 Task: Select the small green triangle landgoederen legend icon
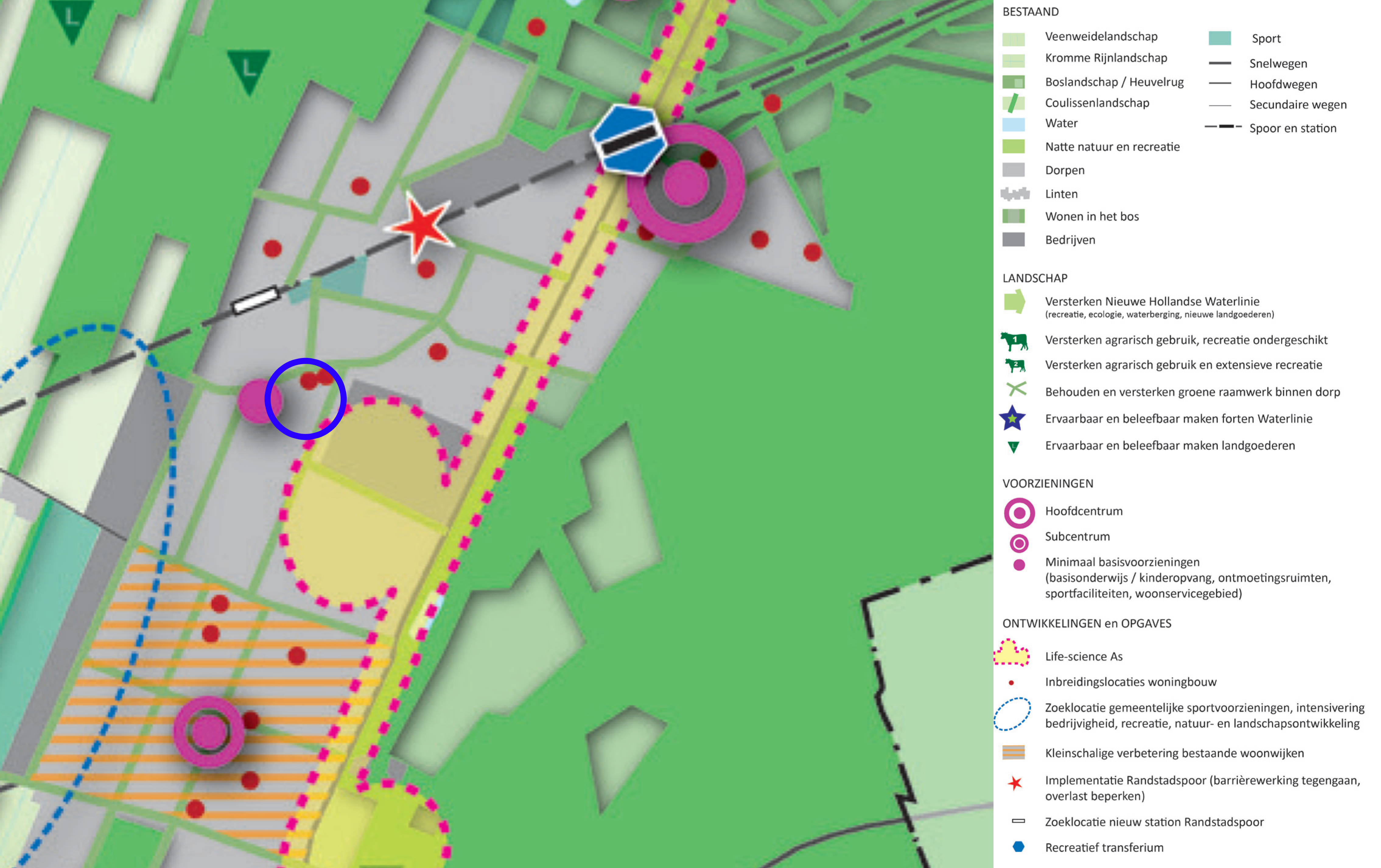click(1013, 446)
